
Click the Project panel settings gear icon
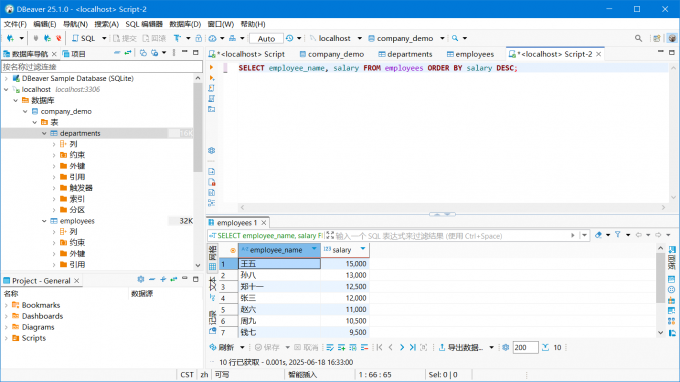coord(141,280)
